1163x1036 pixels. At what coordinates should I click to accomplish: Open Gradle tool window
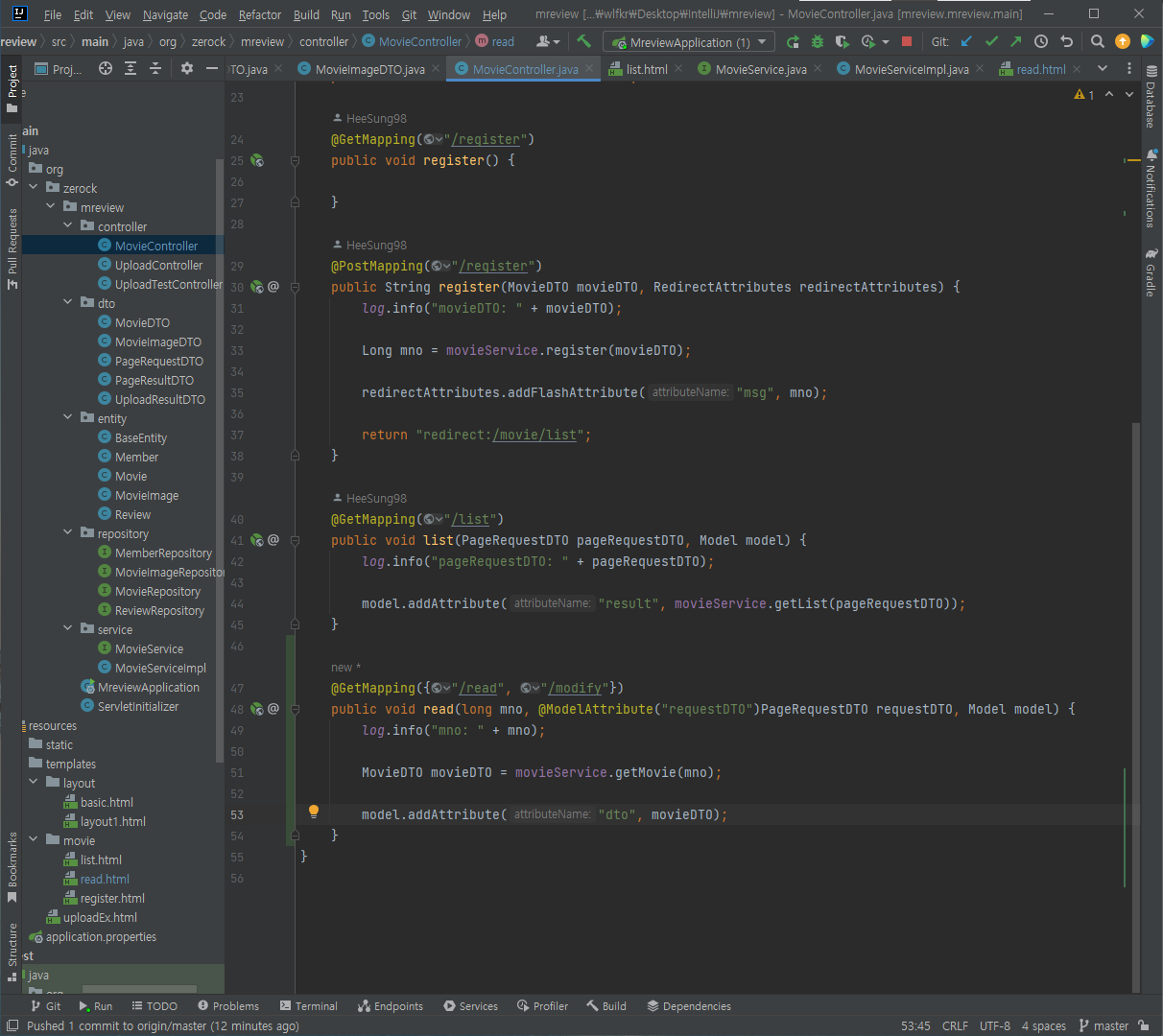coord(1151,272)
